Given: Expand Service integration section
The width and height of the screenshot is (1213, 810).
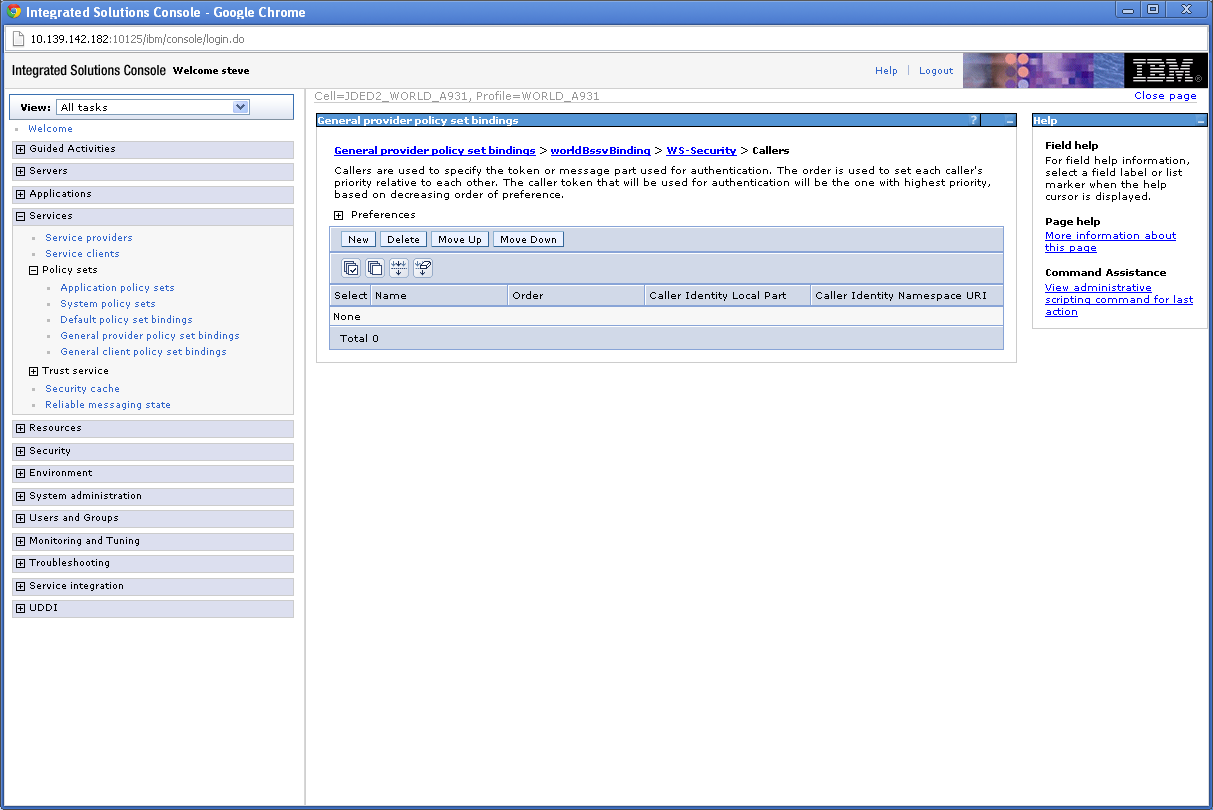Looking at the screenshot, I should 20,586.
